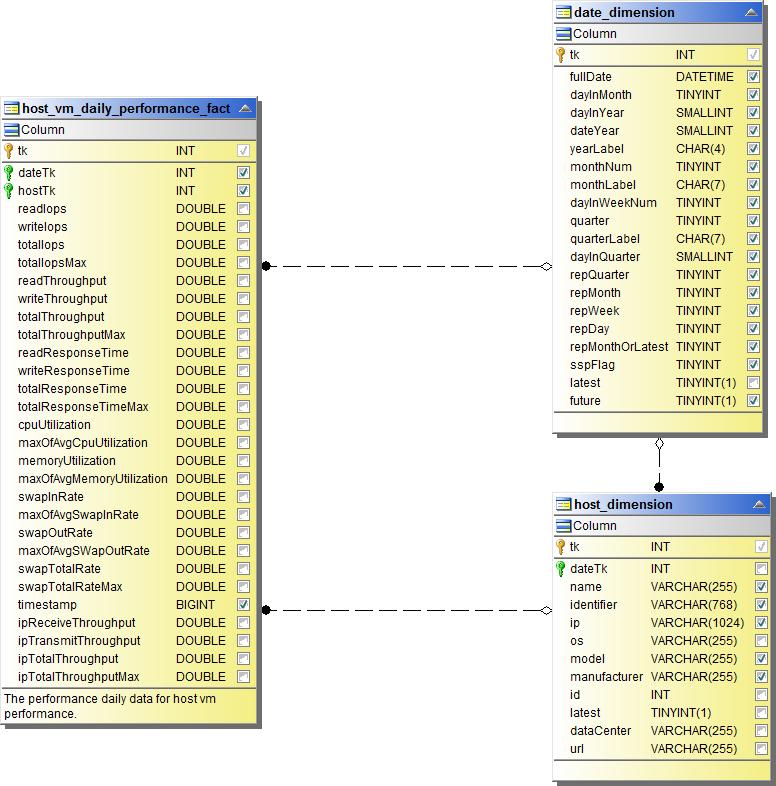Click foreign key icon beside host_dimension dateTk
776x786 pixels.
(x=561, y=569)
